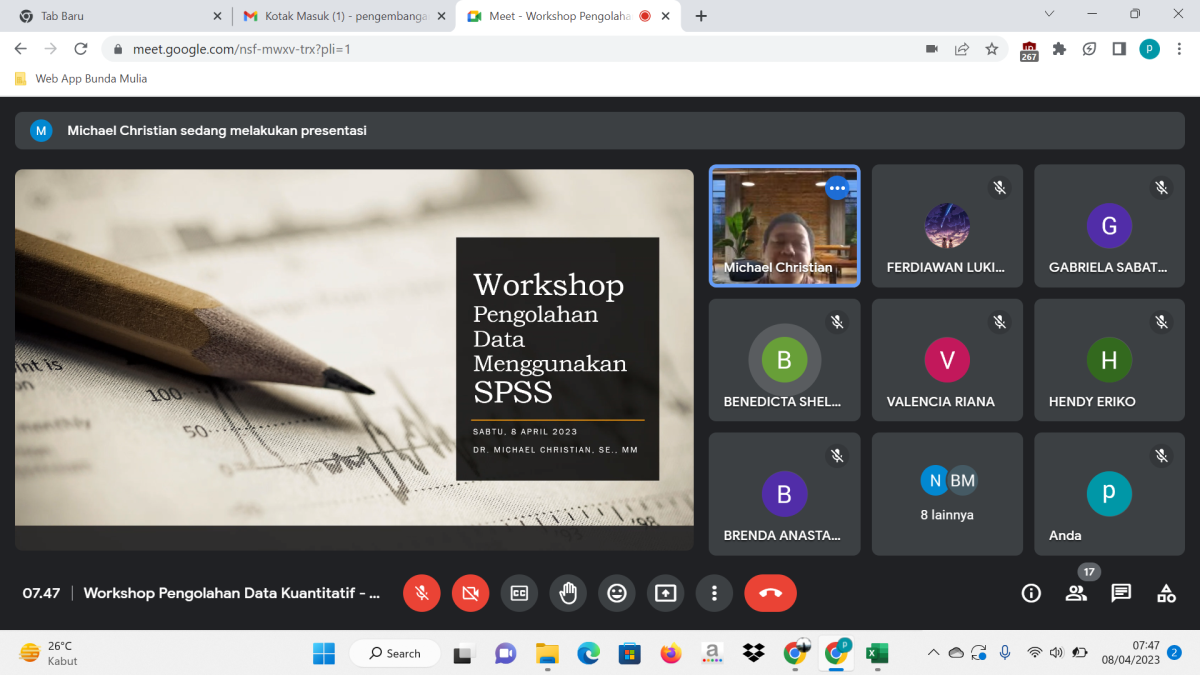This screenshot has width=1200, height=675.
Task: Toggle the Chrome side panel
Action: click(1120, 49)
